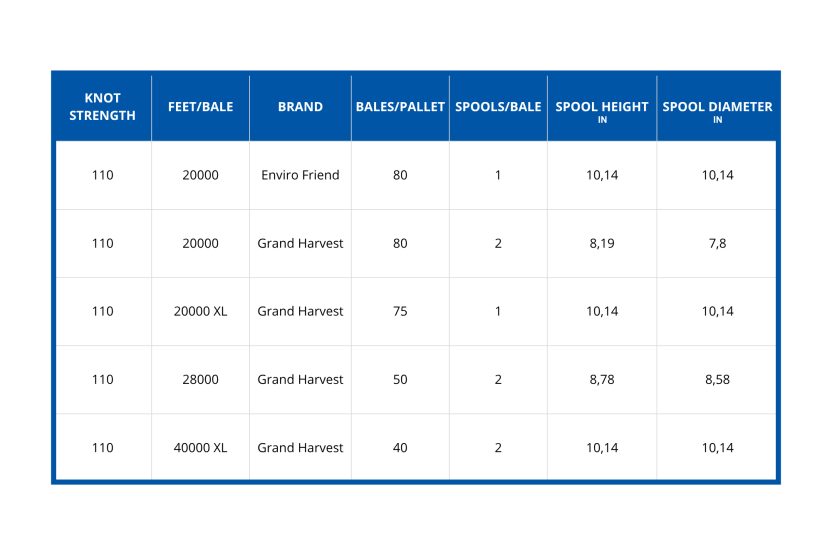Click Grand Harvest in the 8,19 height row
832x555 pixels.
[x=300, y=244]
